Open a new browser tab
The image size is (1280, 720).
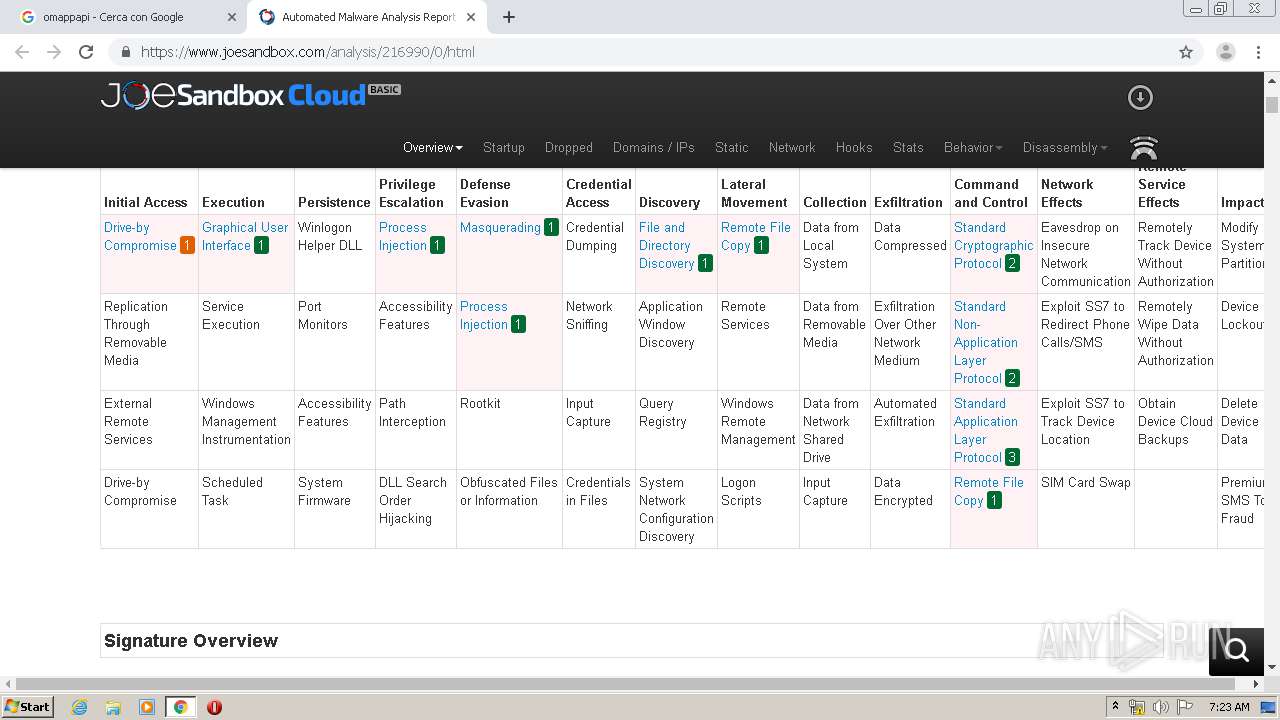point(508,17)
